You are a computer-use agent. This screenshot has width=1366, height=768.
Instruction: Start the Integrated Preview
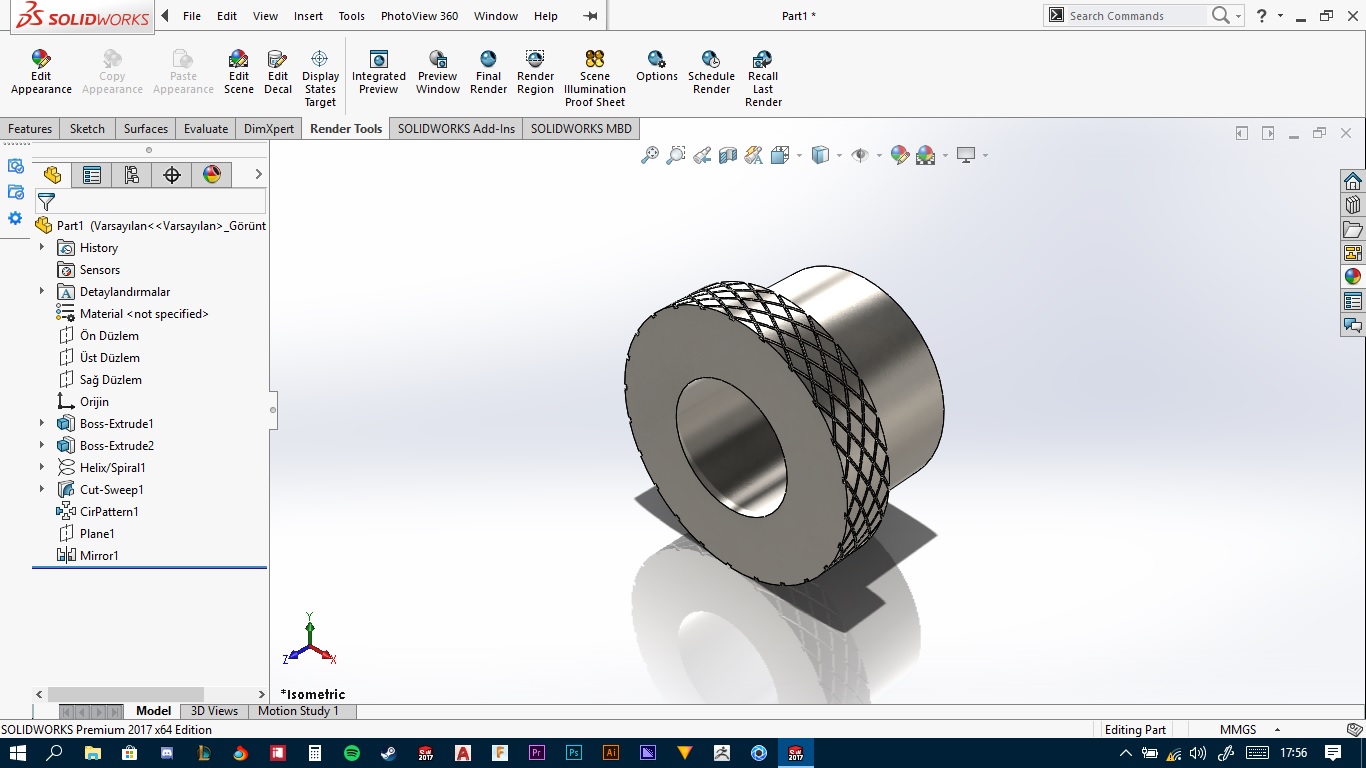pyautogui.click(x=378, y=60)
